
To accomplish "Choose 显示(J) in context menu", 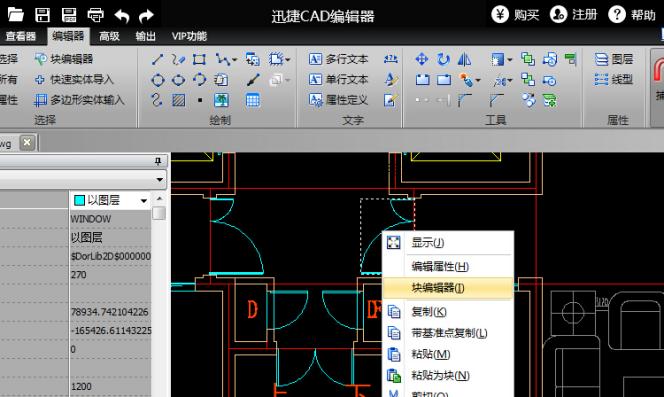I will [x=448, y=243].
